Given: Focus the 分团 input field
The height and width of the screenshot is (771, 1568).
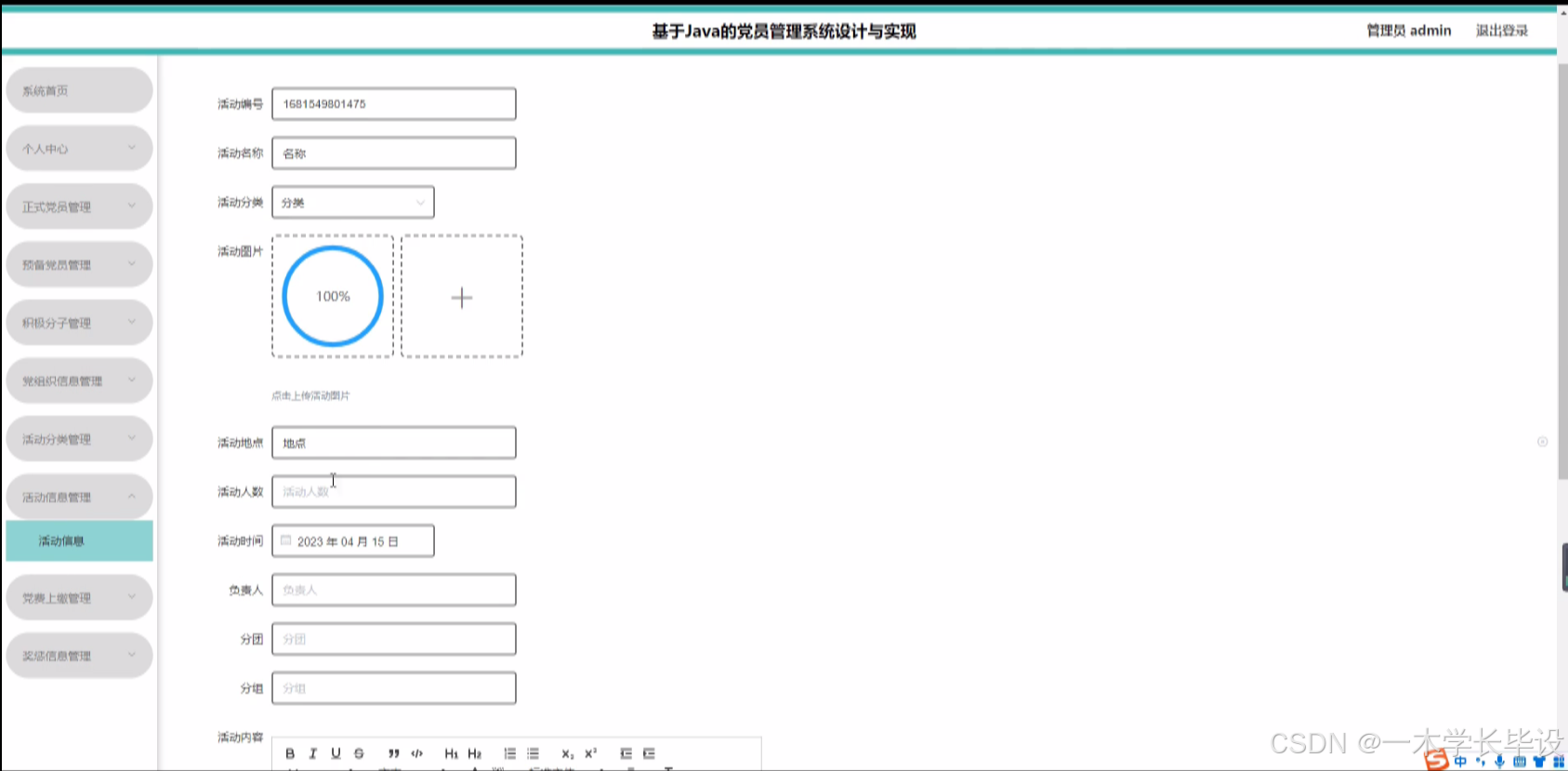Looking at the screenshot, I should tap(394, 639).
